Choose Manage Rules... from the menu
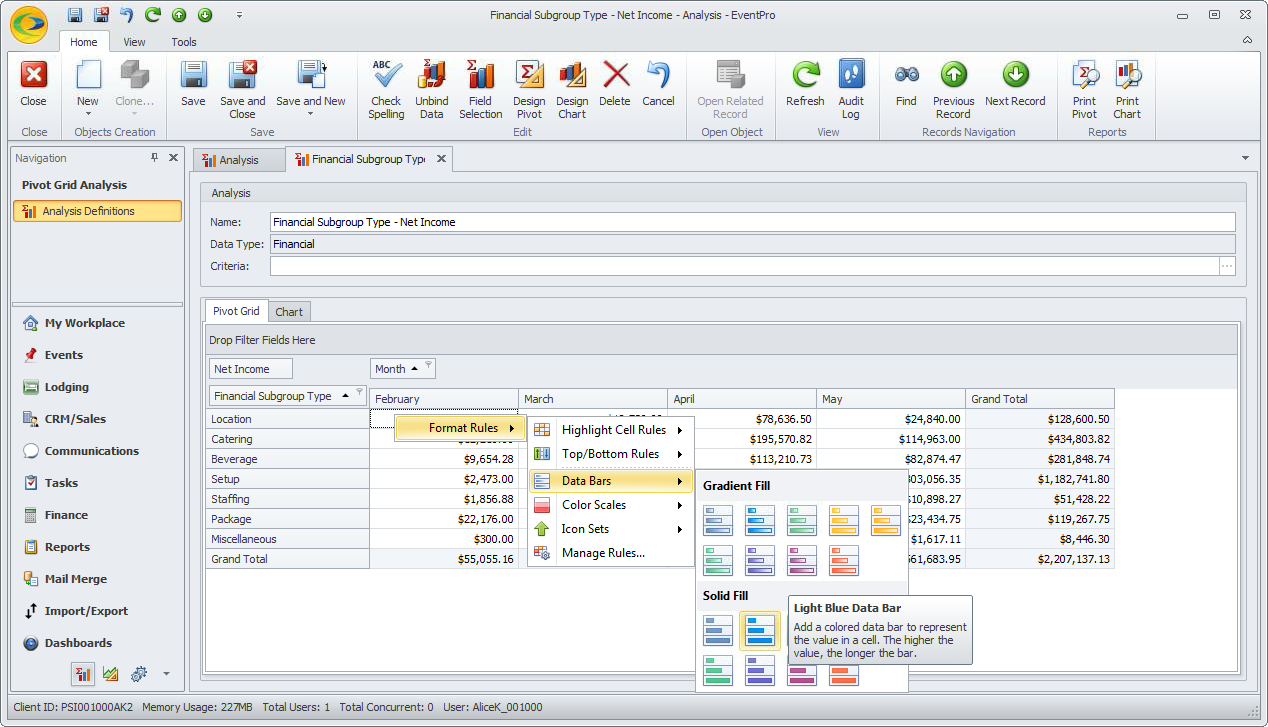Screen dimensions: 1268x727 click(x=611, y=553)
